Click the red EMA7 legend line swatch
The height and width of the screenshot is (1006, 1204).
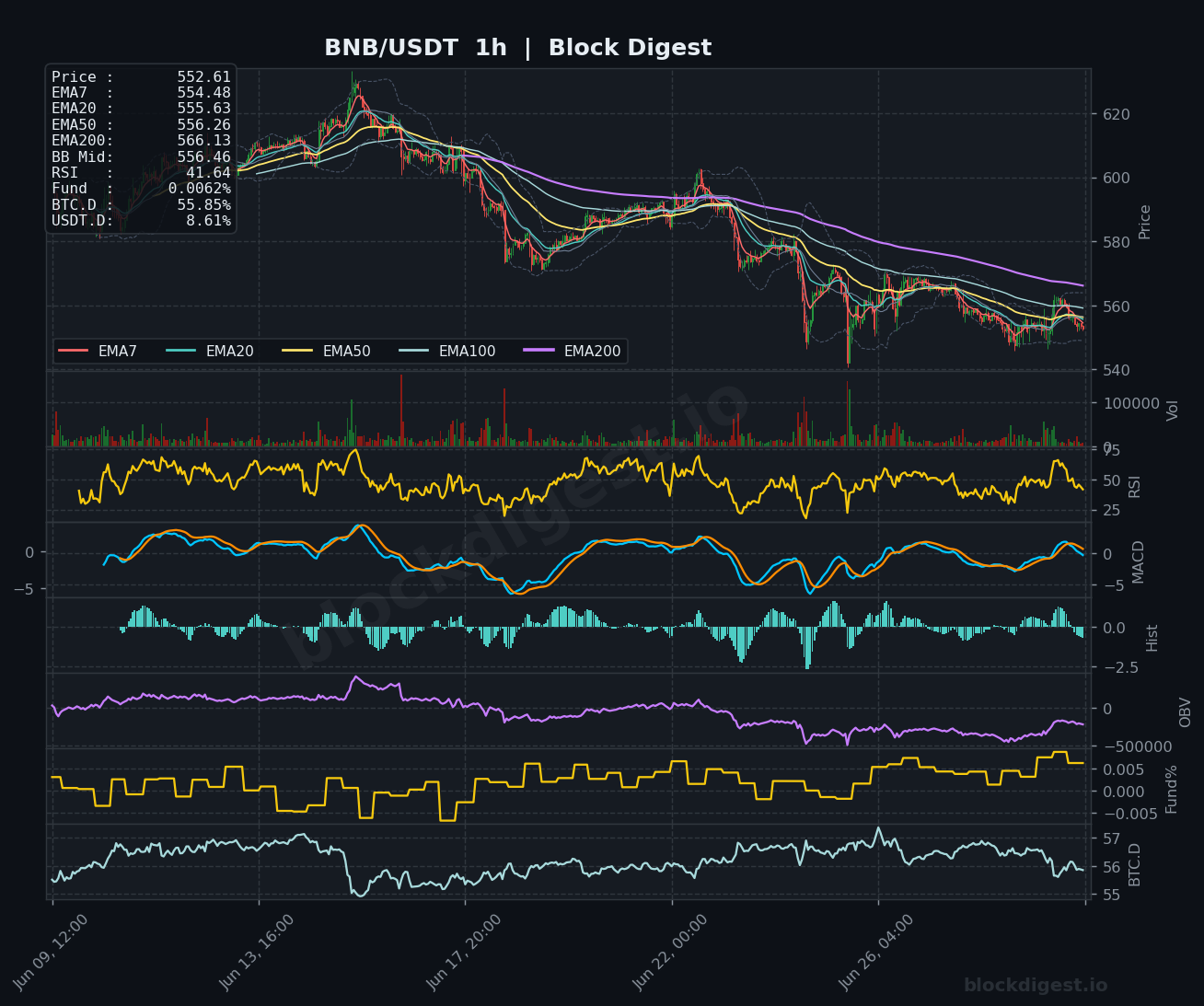click(74, 351)
